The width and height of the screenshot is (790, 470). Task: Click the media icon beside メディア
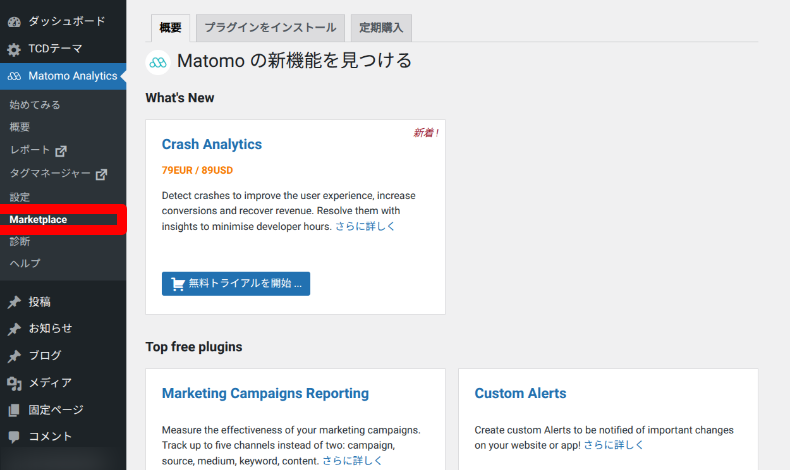click(14, 383)
